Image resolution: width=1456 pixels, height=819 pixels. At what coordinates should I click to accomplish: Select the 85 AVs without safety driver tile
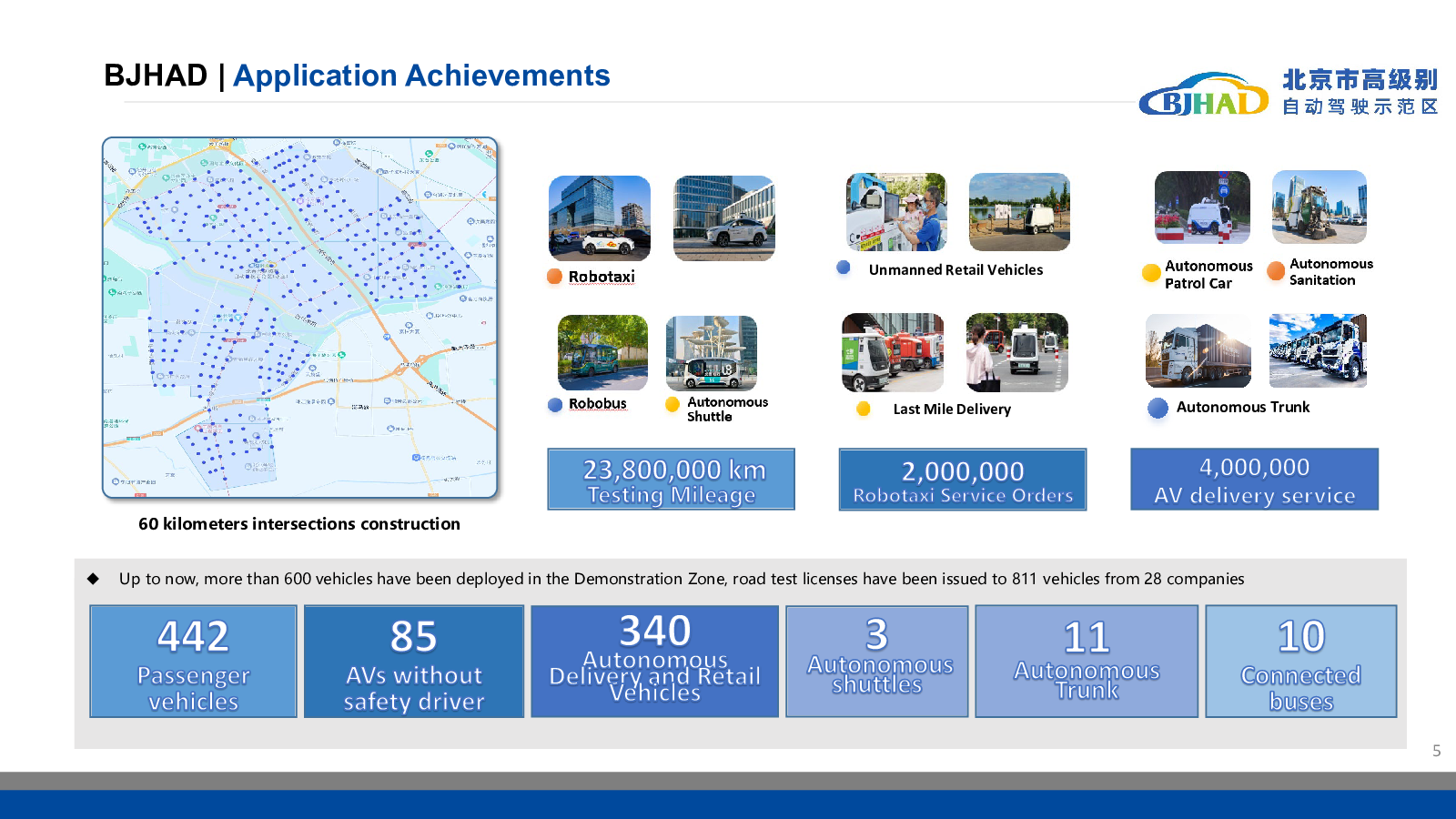tap(413, 662)
